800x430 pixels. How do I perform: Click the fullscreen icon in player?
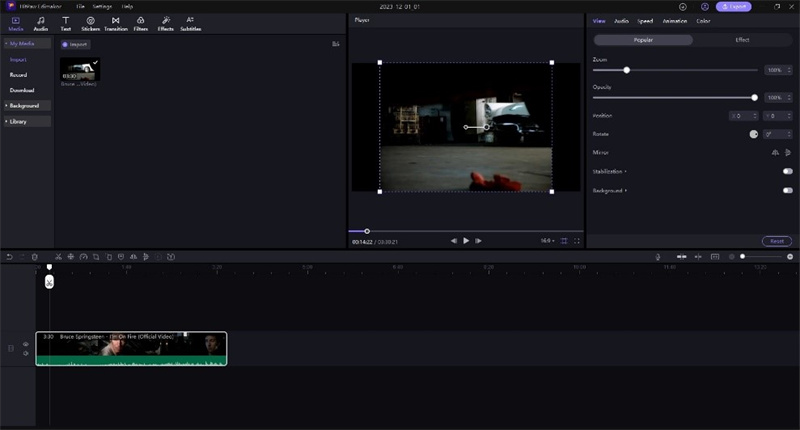(x=577, y=241)
